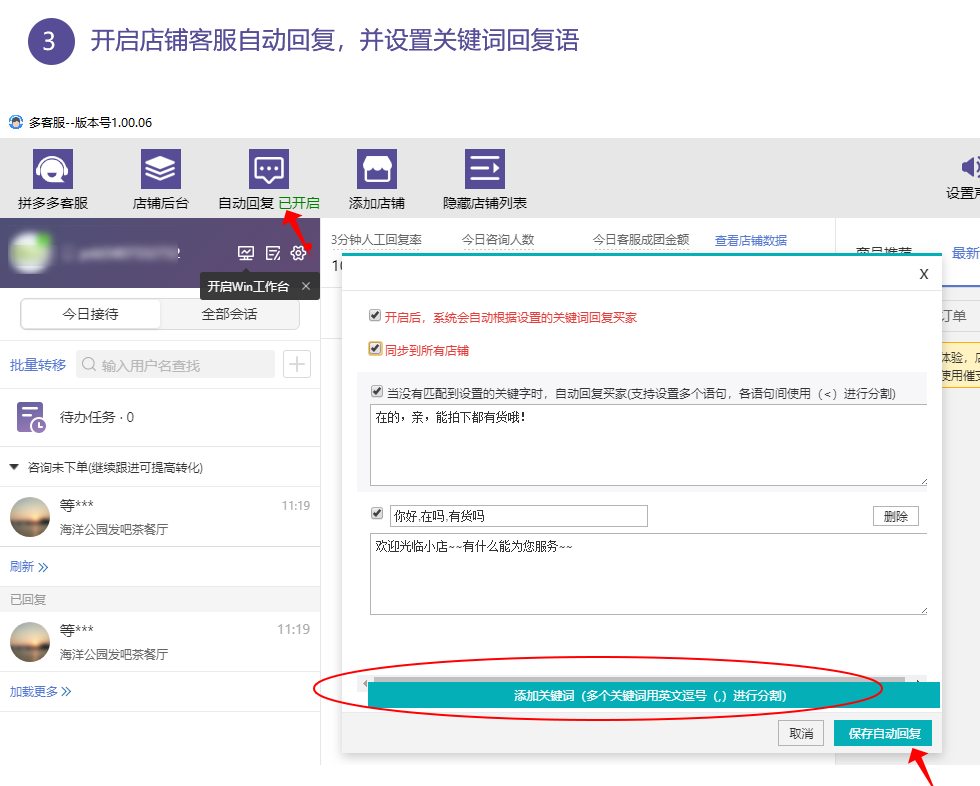Click the 删除 button for keyword rule
The height and width of the screenshot is (786, 980).
pyautogui.click(x=896, y=516)
